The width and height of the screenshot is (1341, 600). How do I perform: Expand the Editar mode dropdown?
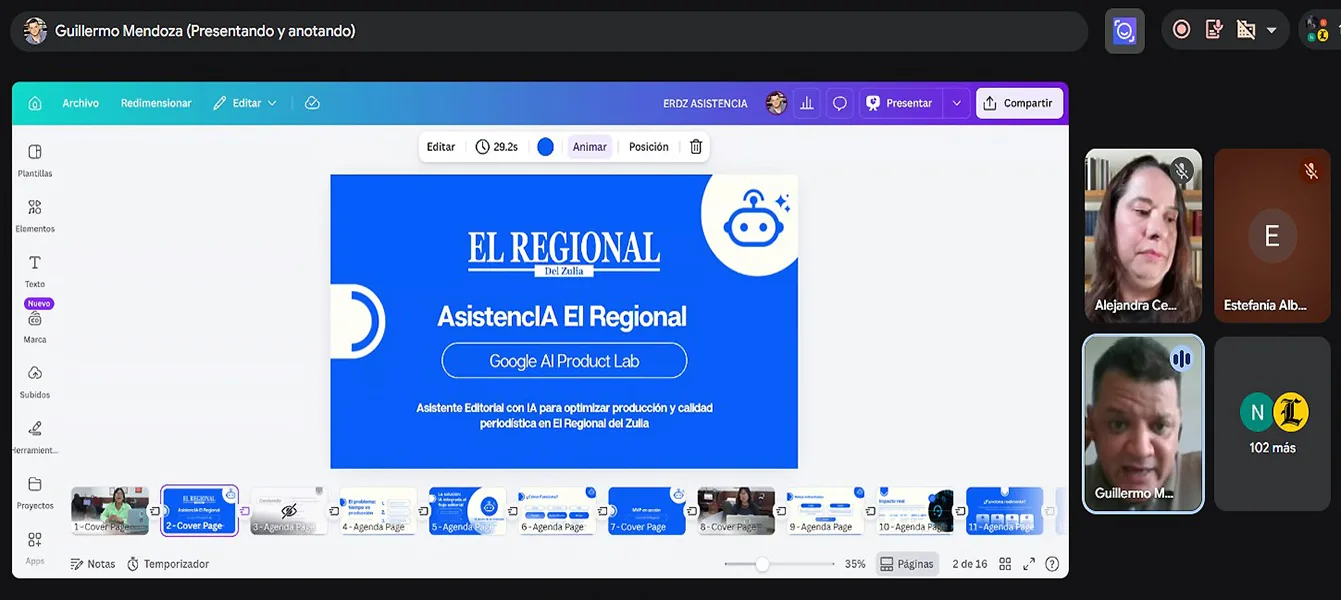coord(245,103)
